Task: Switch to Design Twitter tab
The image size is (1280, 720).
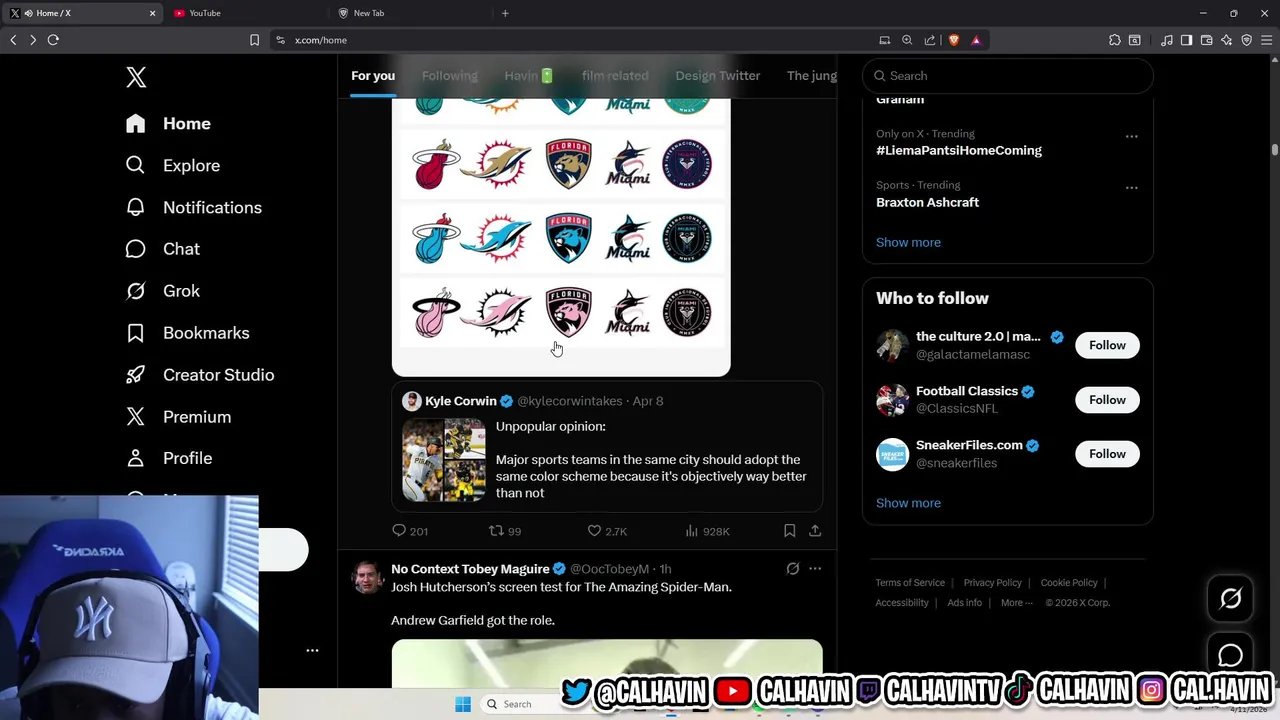Action: coord(717,76)
